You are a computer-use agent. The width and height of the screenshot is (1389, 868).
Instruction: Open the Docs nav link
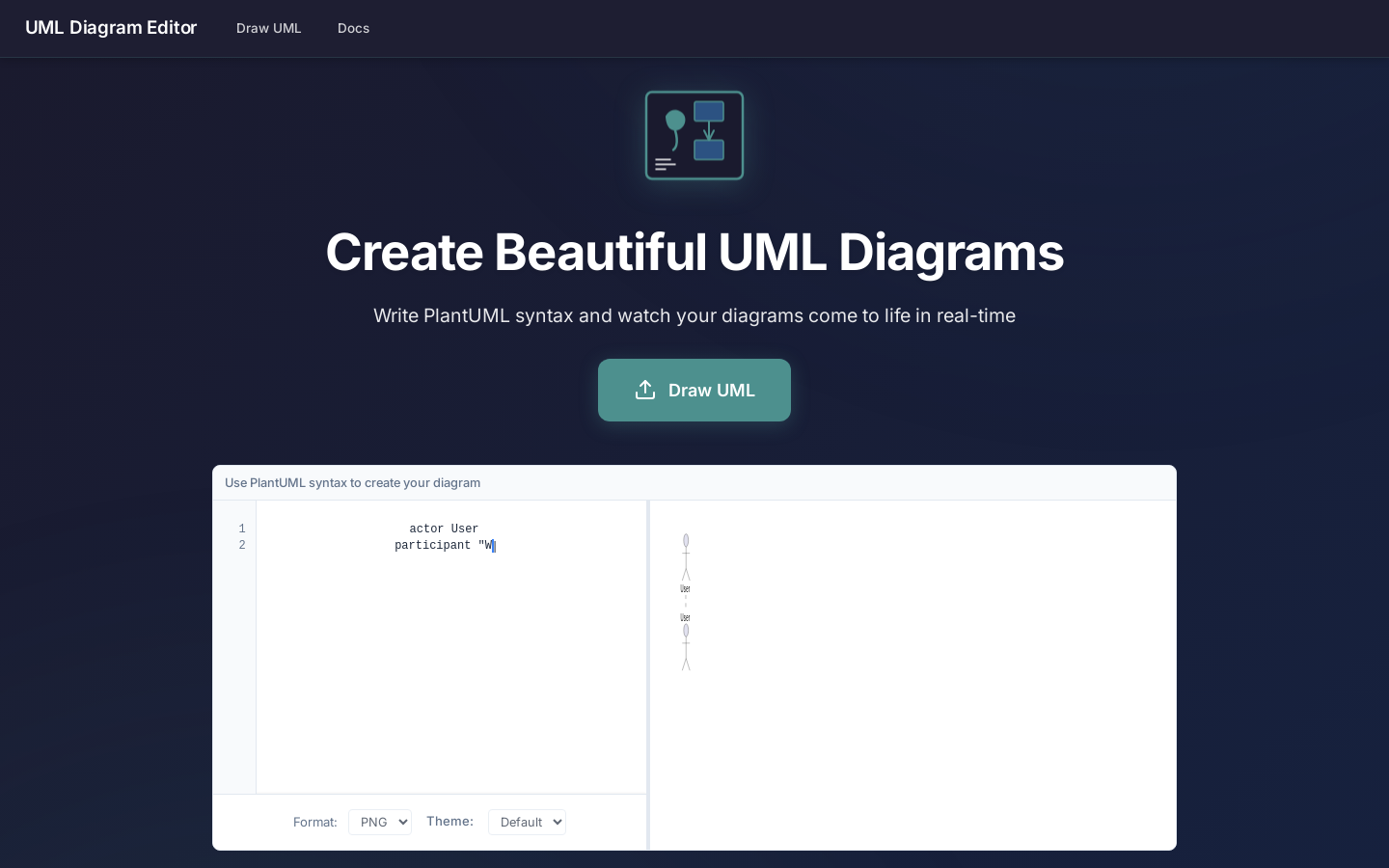pos(353,28)
